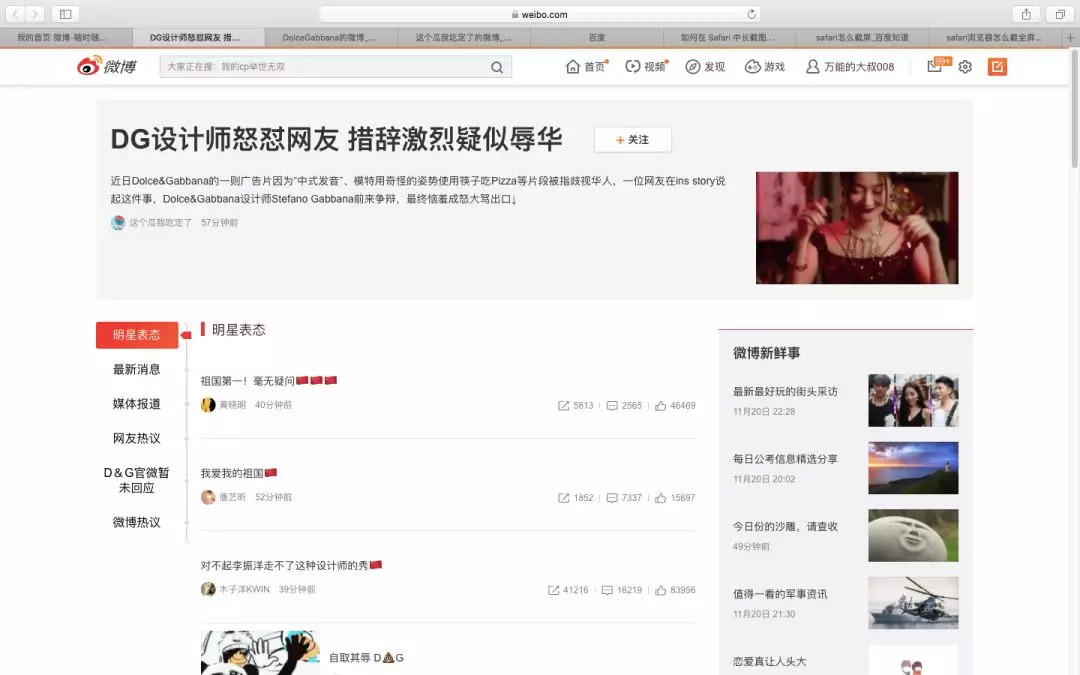
Task: Open 游戏 games section
Action: click(765, 67)
